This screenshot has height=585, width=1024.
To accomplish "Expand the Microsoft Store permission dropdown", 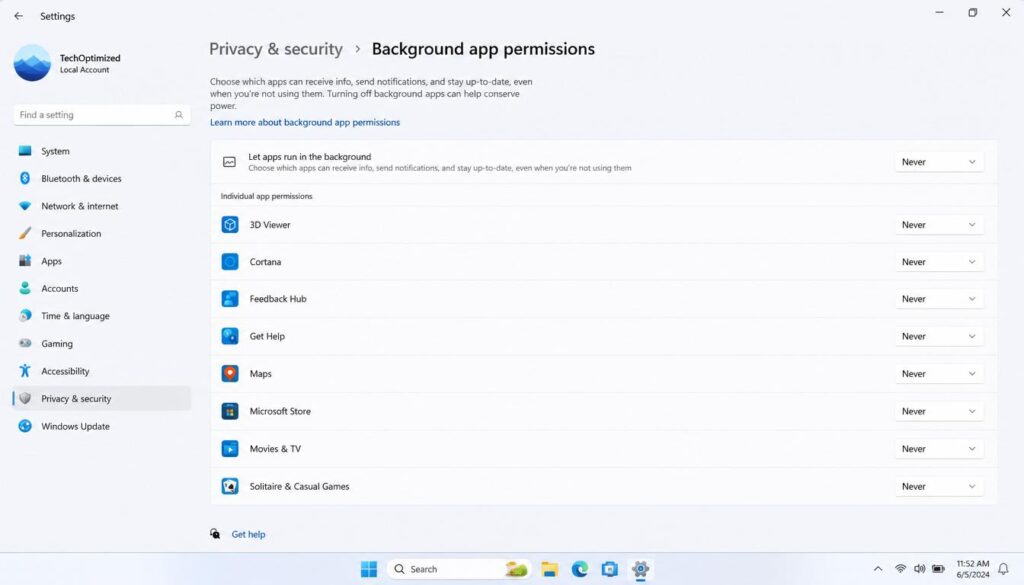I will (938, 411).
